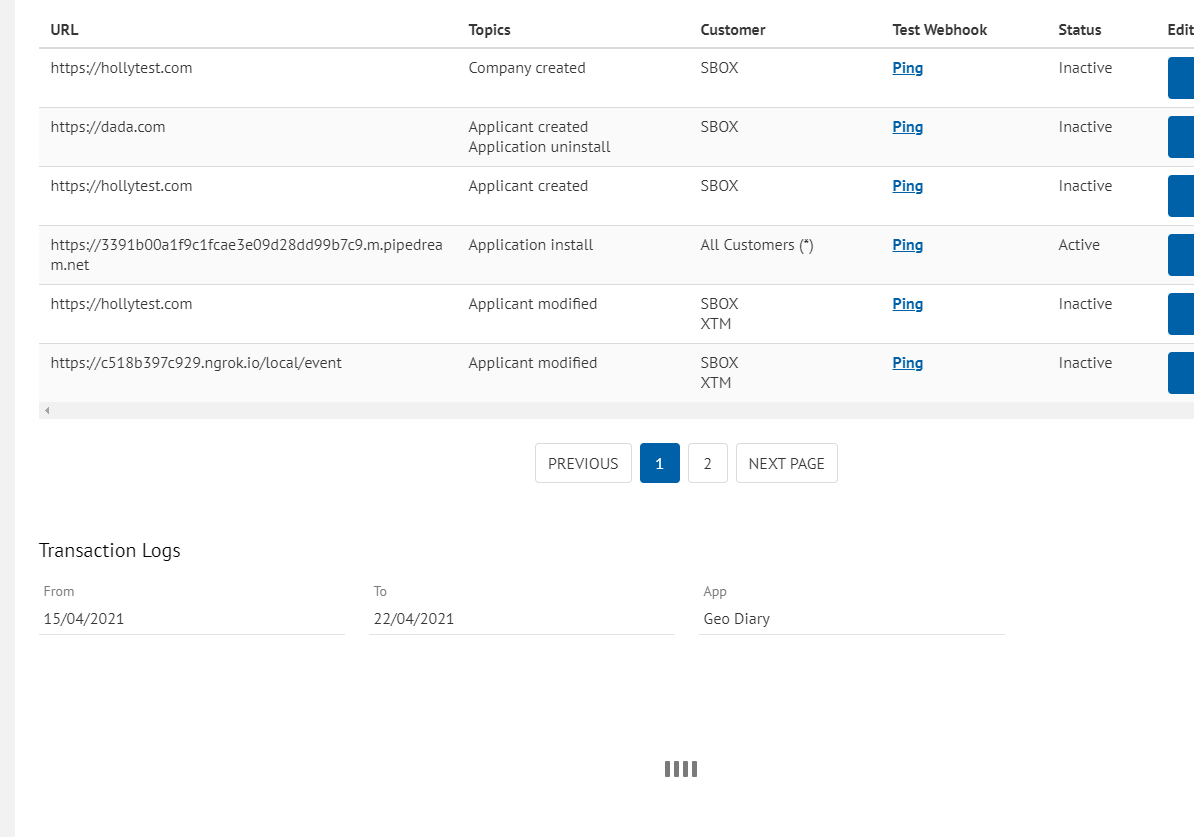Open the App dropdown showing Geo Diary
Viewport: 1194px width, 837px height.
pyautogui.click(x=852, y=618)
